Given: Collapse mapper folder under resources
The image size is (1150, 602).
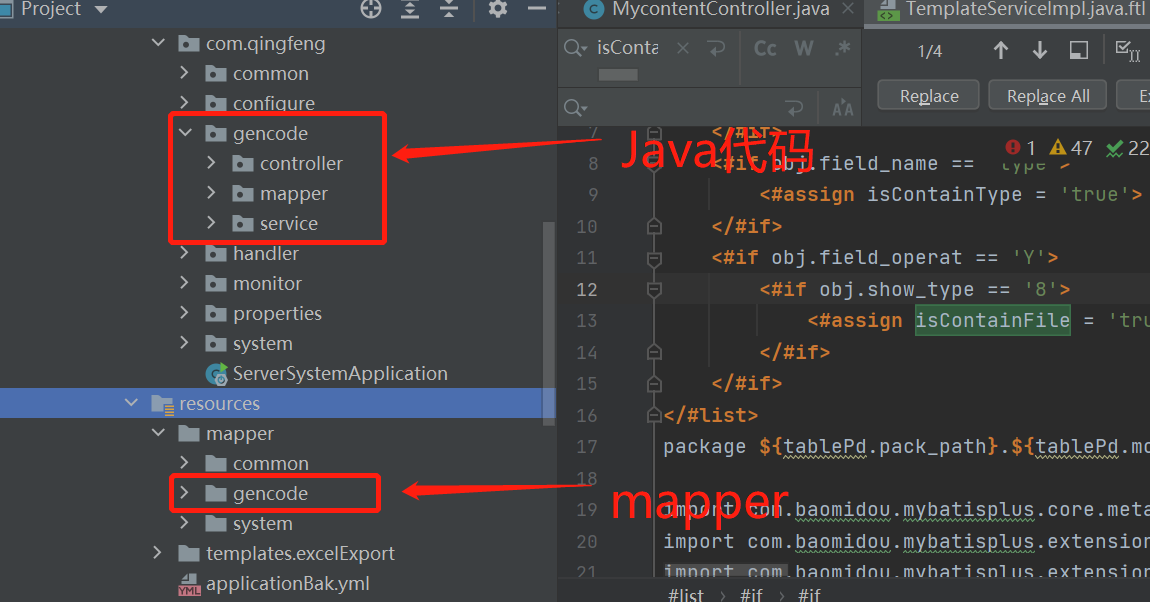Looking at the screenshot, I should pyautogui.click(x=158, y=433).
